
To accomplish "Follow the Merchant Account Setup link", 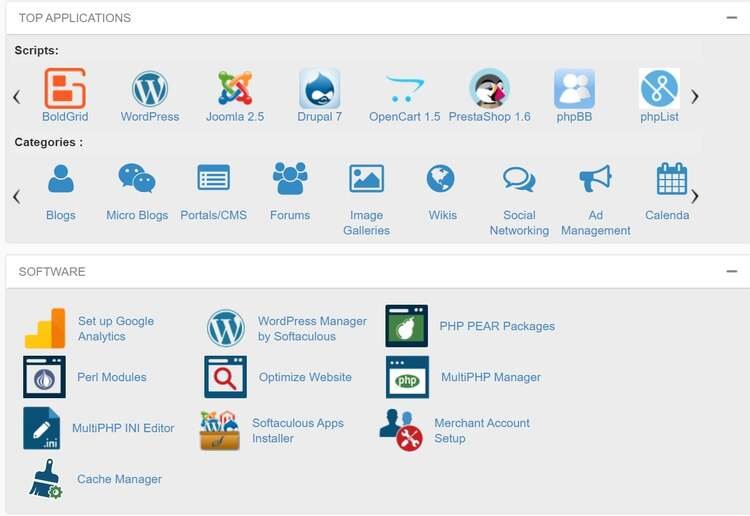I will [x=482, y=430].
